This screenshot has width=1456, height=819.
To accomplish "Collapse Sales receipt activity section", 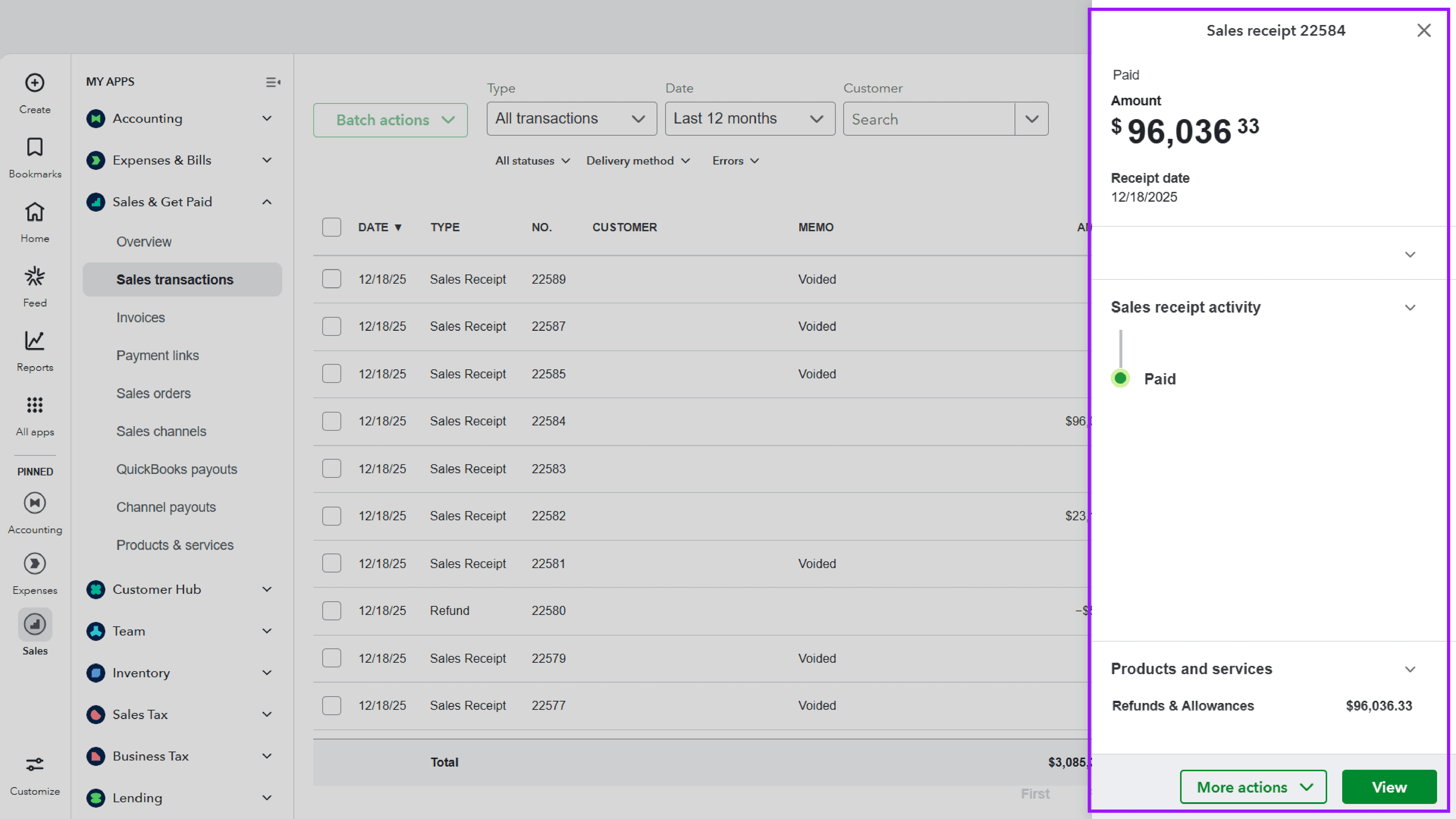I will [x=1410, y=308].
